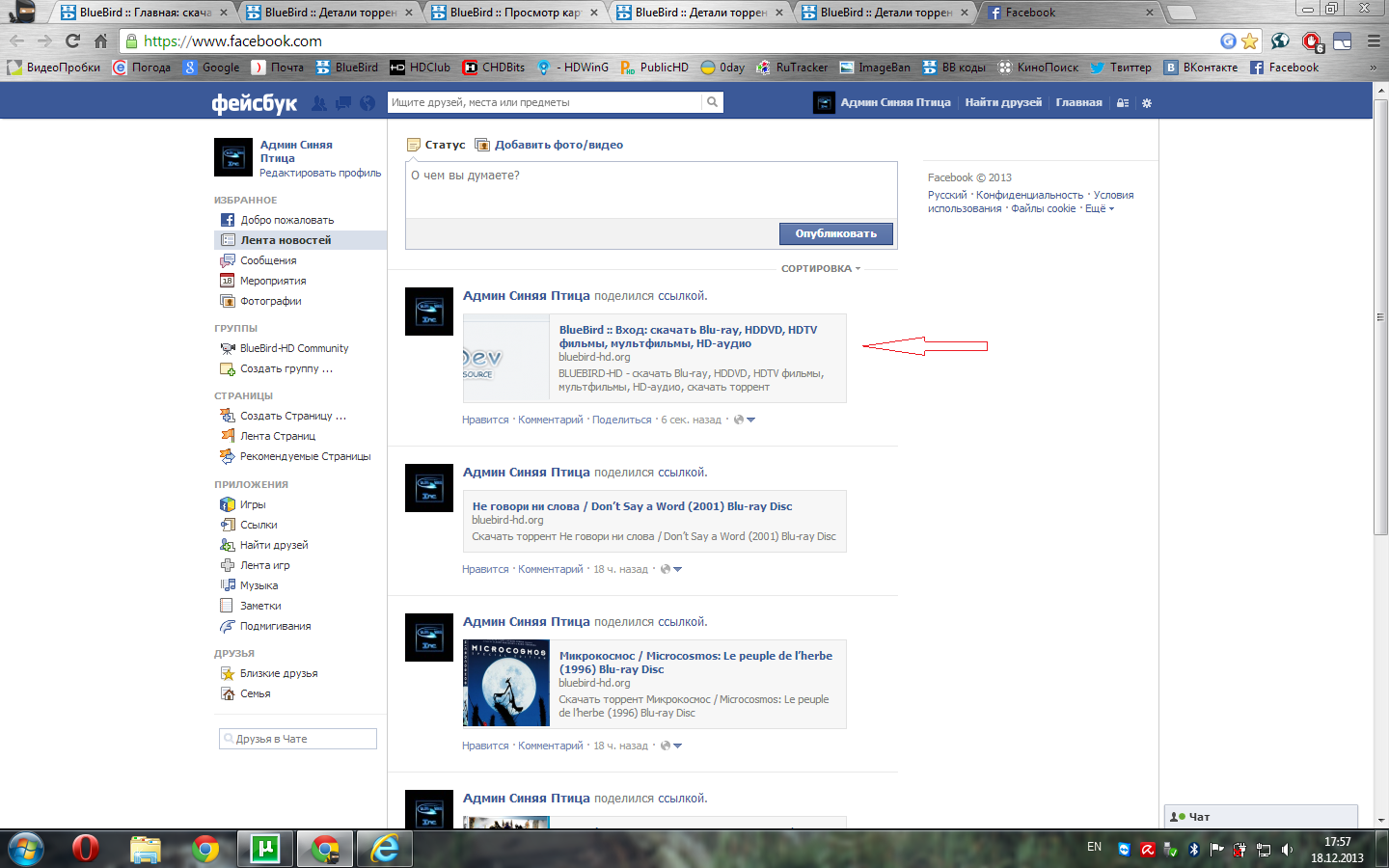The width and height of the screenshot is (1389, 868).
Task: Open Opera from the taskbar
Action: click(86, 849)
